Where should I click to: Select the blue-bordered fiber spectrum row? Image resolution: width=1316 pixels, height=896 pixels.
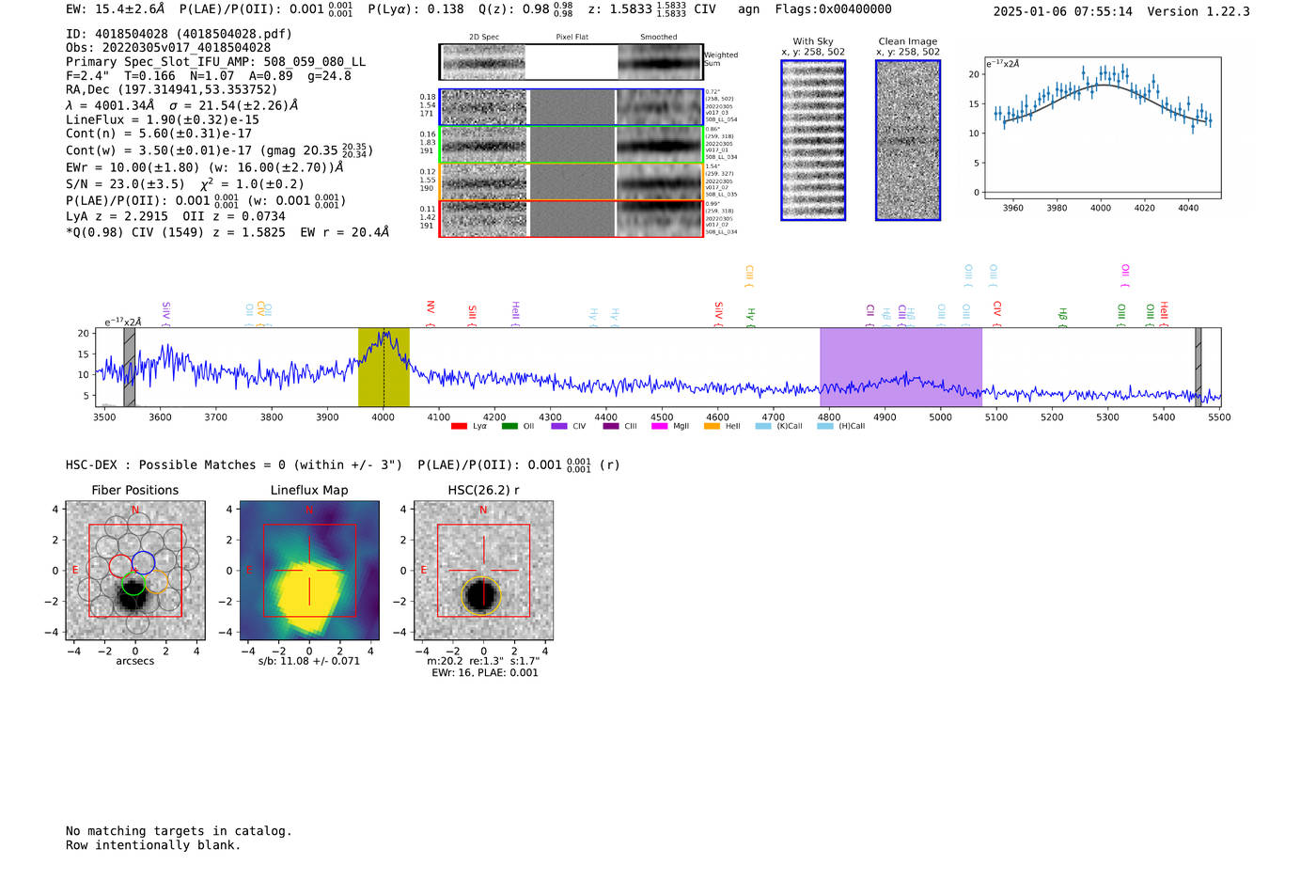tap(571, 107)
